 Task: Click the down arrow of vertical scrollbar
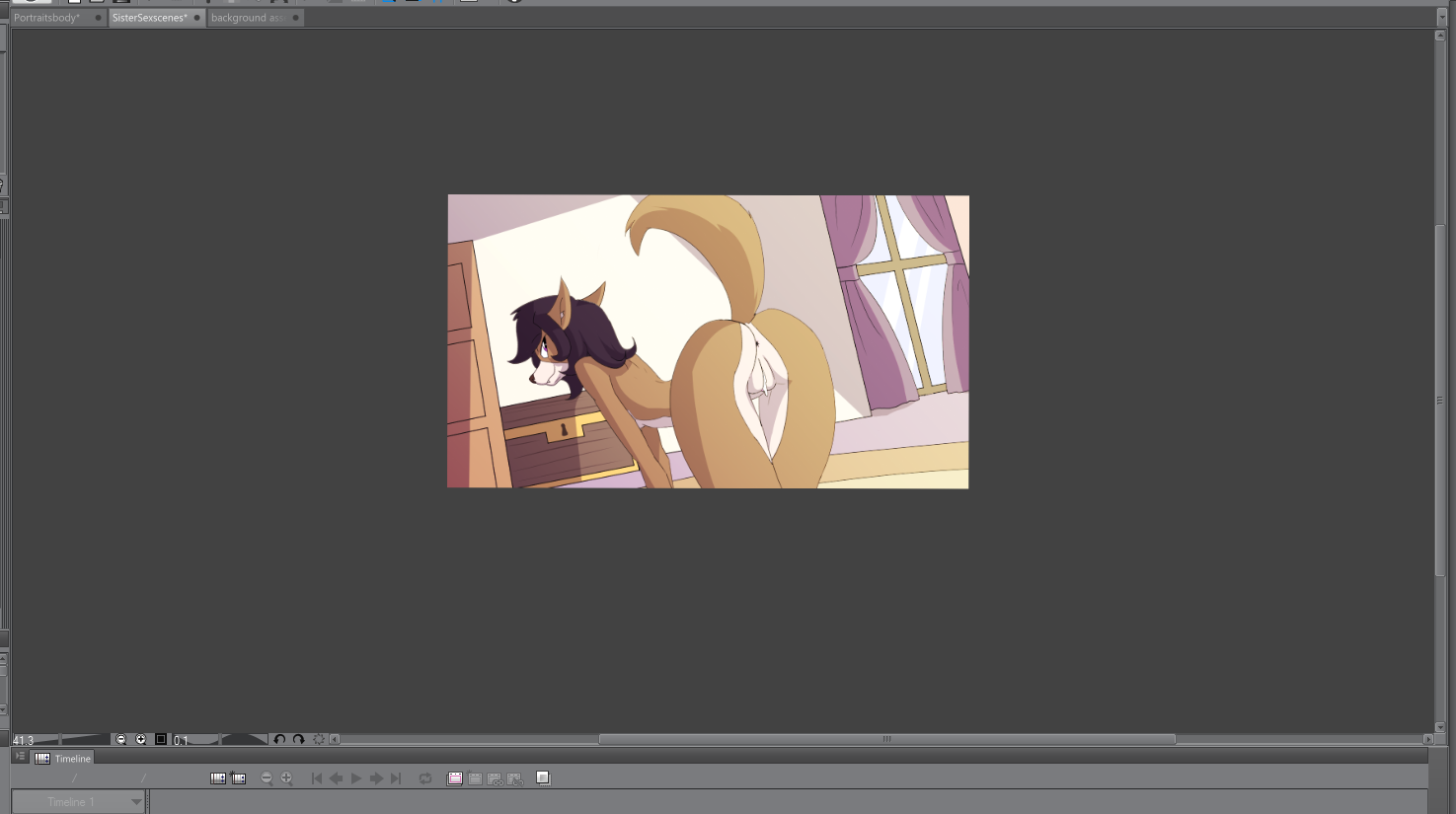click(1440, 727)
